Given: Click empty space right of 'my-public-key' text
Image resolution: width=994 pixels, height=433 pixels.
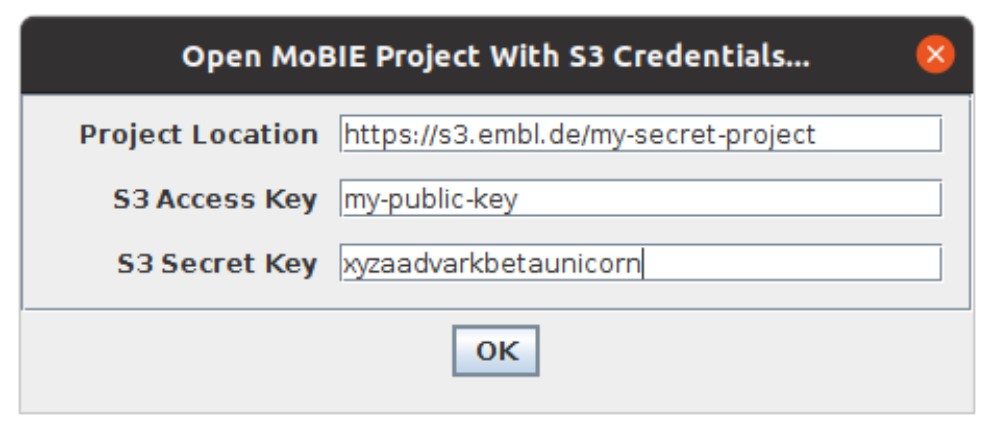Looking at the screenshot, I should [729, 198].
